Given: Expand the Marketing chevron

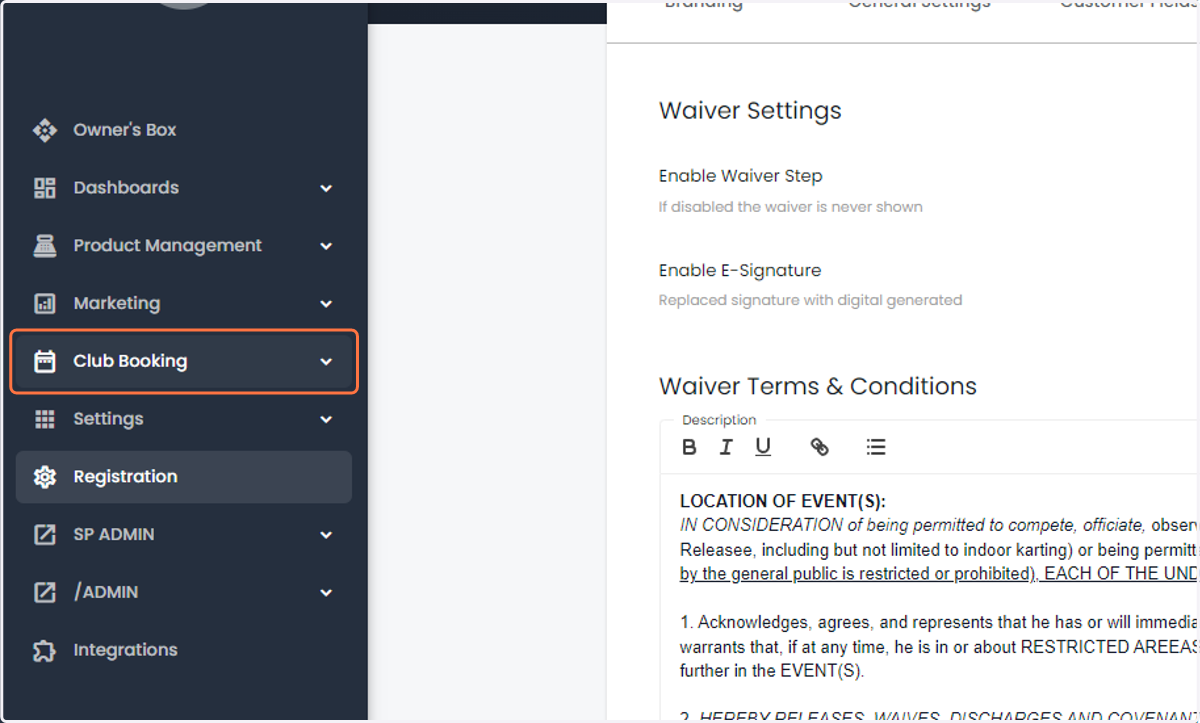Looking at the screenshot, I should pyautogui.click(x=326, y=304).
